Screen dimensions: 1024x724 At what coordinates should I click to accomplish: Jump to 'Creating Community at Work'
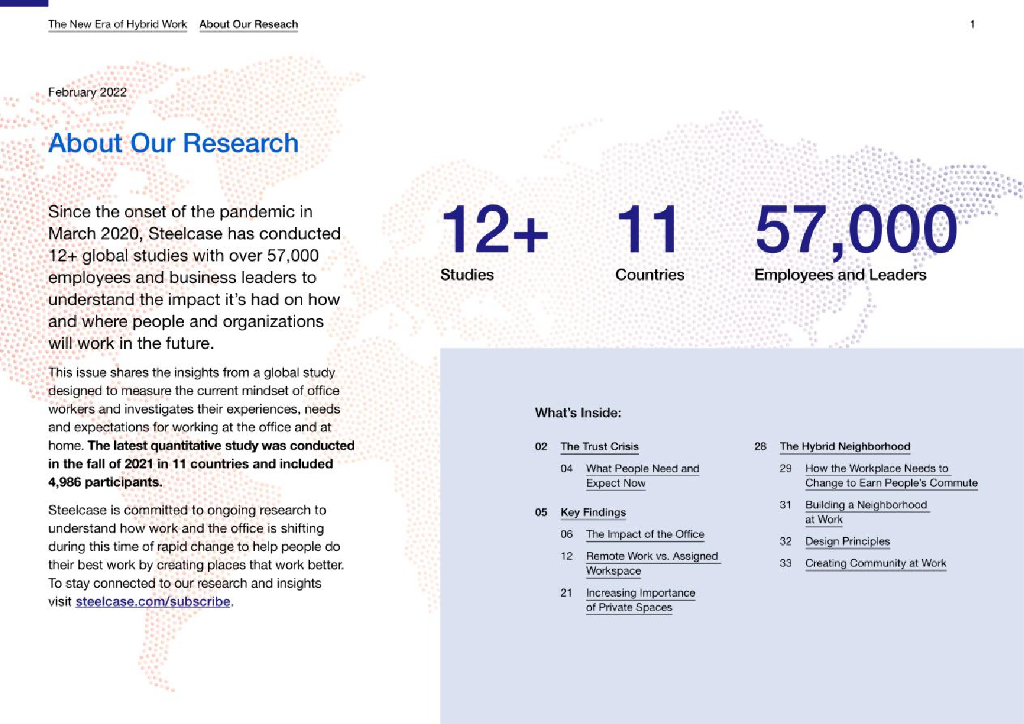(x=875, y=564)
